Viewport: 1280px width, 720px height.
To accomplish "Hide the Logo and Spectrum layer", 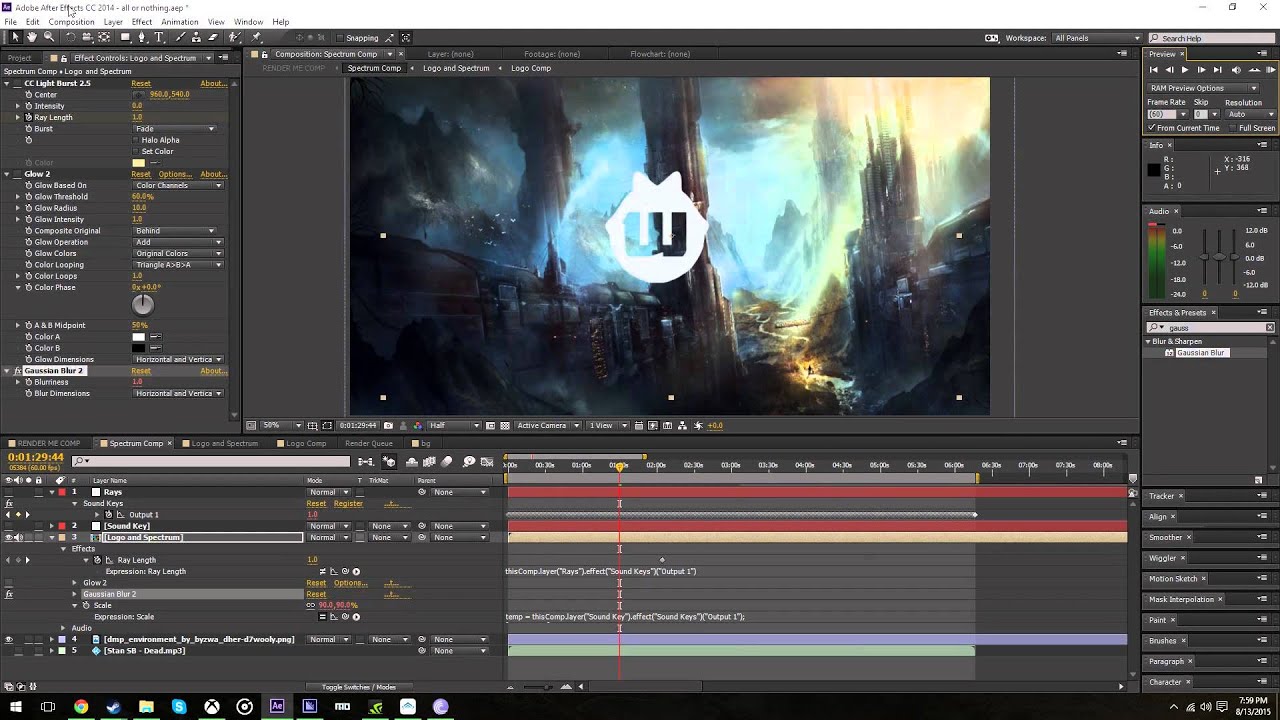I will click(x=9, y=538).
